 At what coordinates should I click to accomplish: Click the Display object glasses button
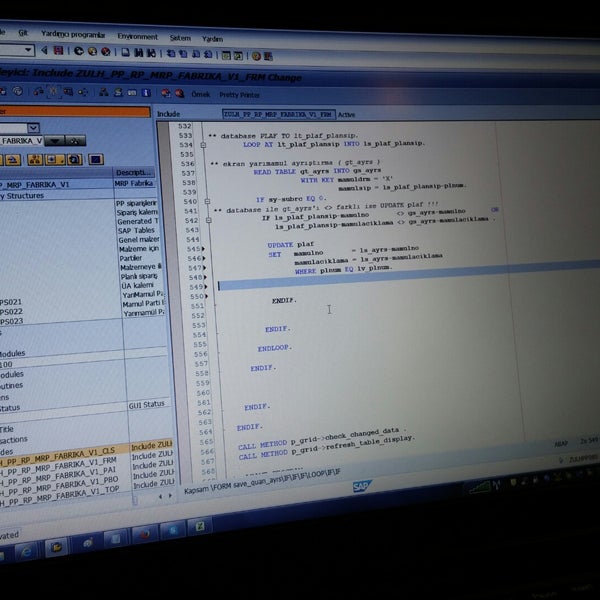[x=75, y=141]
